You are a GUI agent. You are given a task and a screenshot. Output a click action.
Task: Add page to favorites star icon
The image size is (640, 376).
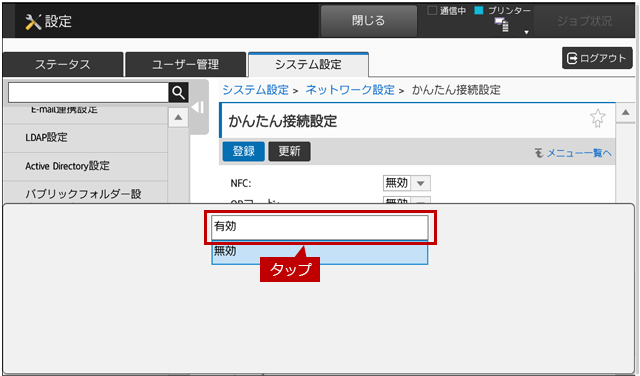(x=598, y=118)
